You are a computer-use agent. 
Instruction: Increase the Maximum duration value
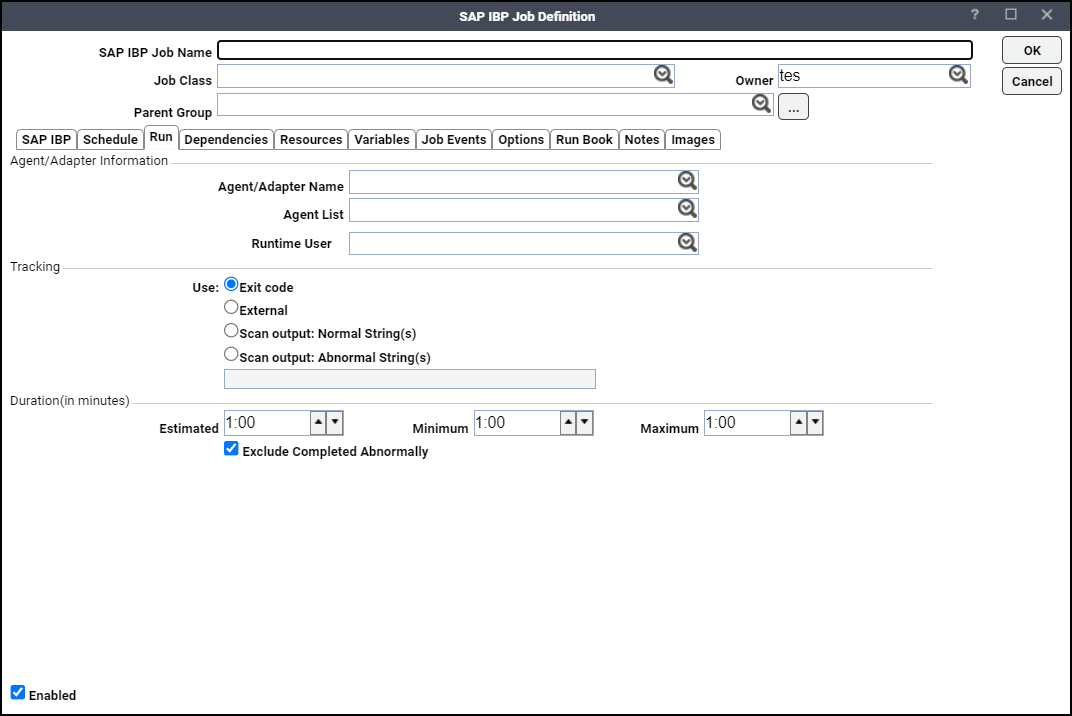click(x=799, y=423)
